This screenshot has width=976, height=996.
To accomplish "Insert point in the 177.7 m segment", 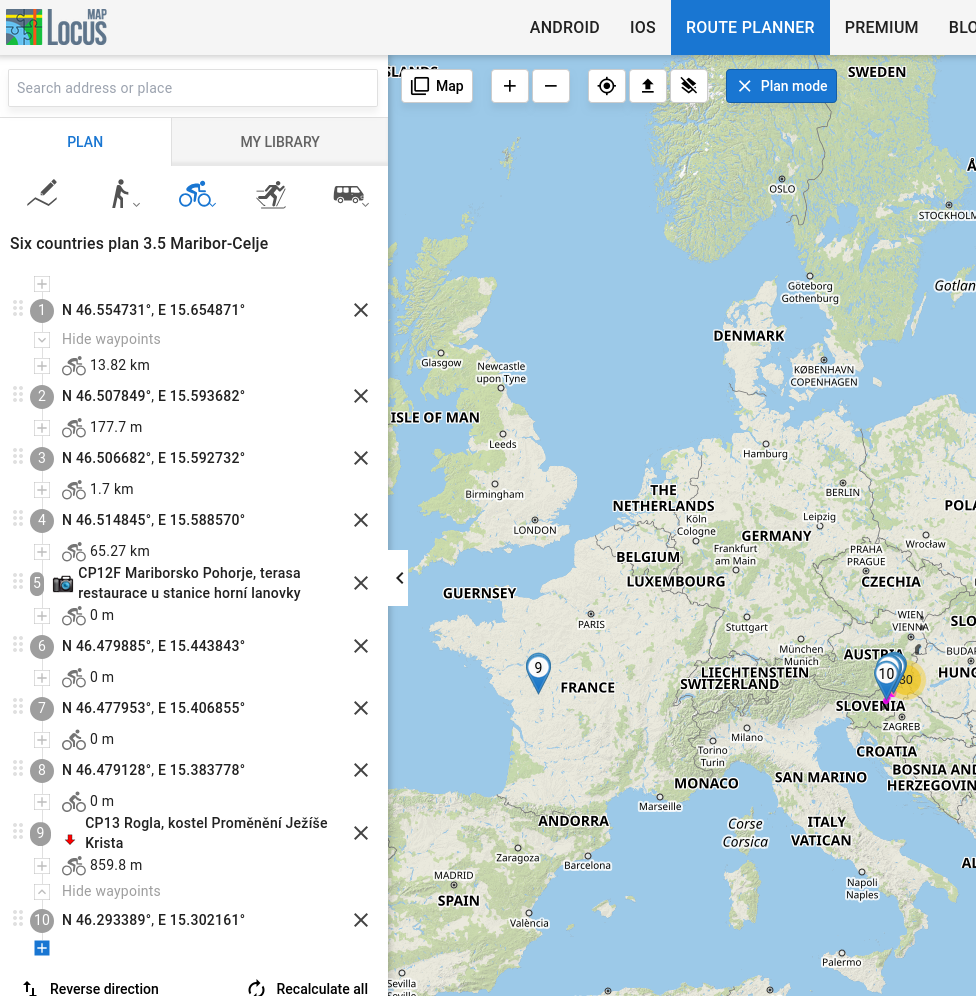I will coord(42,427).
